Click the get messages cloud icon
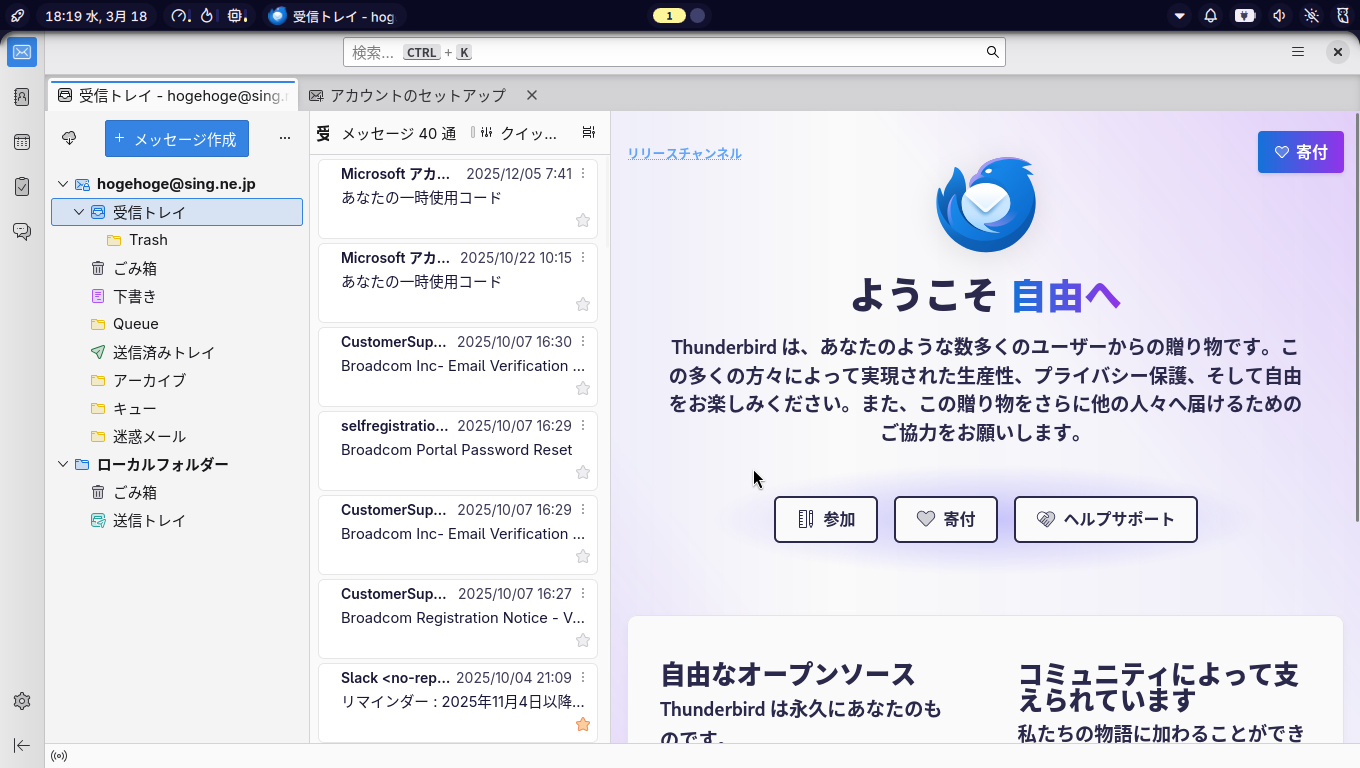1360x768 pixels. tap(69, 138)
